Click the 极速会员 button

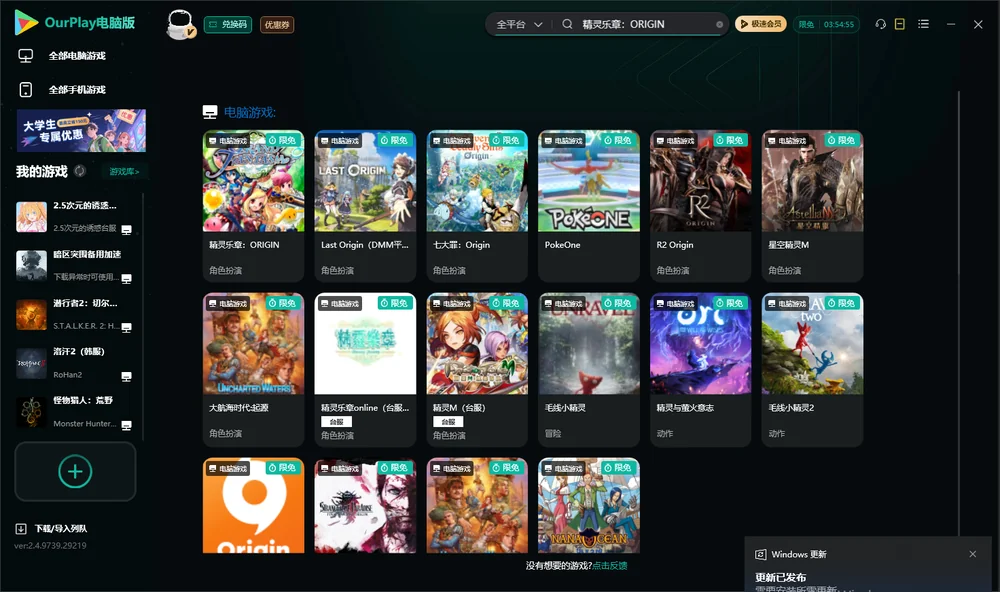pyautogui.click(x=761, y=24)
